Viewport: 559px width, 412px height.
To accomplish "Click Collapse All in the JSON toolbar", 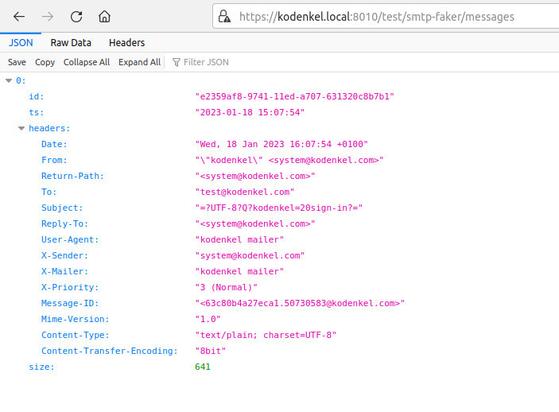I will [87, 62].
